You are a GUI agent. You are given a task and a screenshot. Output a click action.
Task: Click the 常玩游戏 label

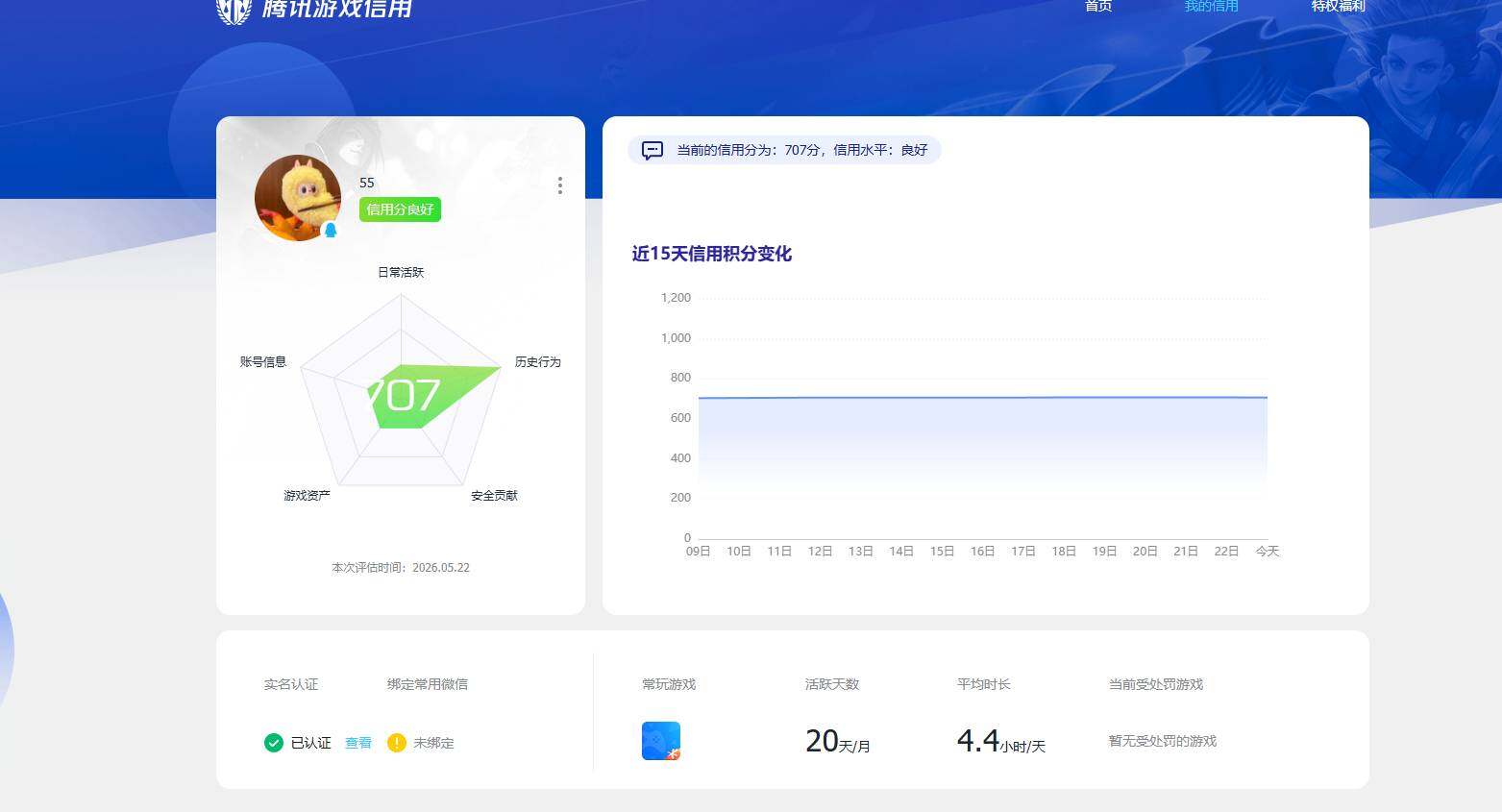(669, 684)
